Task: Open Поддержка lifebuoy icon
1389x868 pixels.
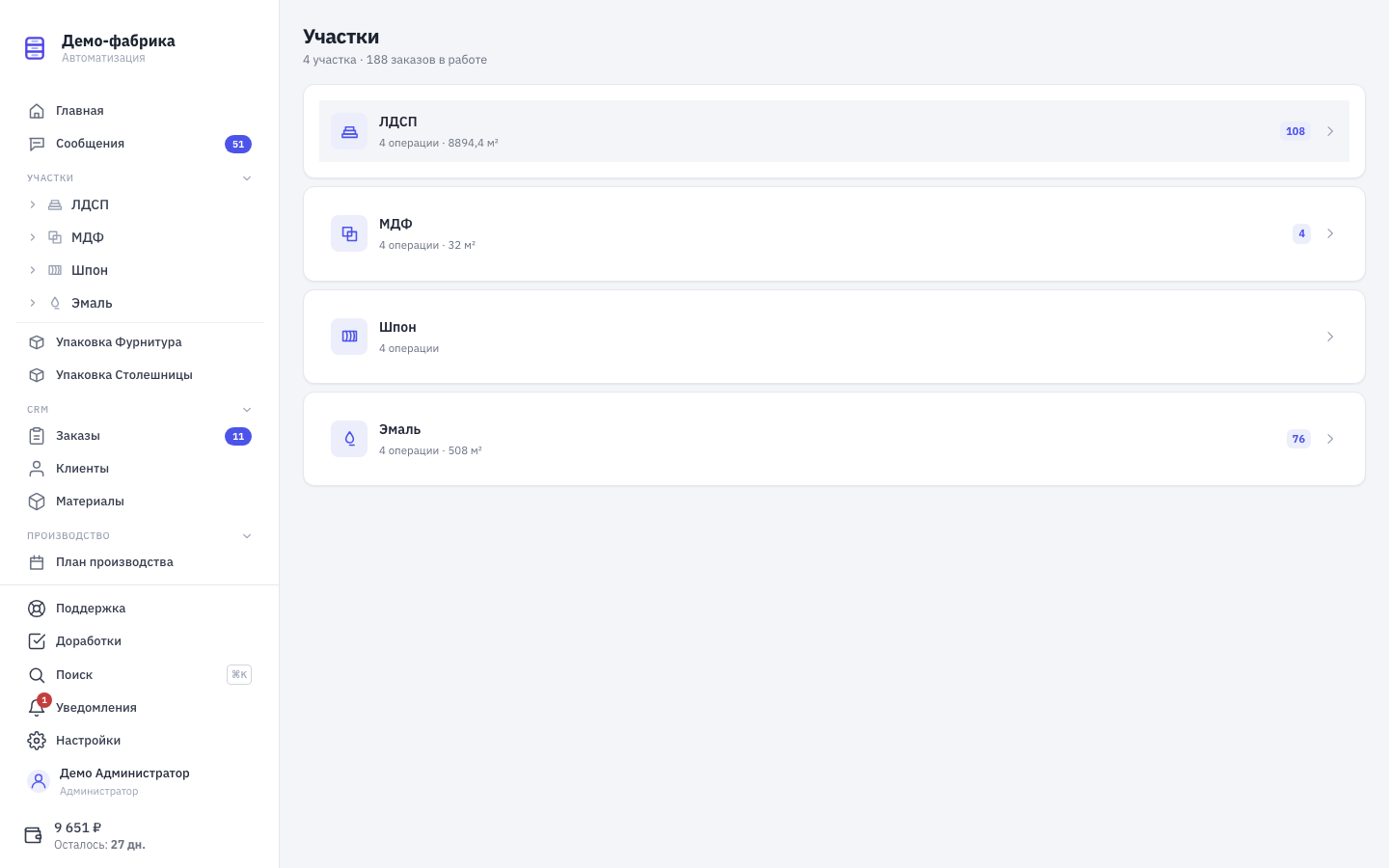Action: [x=37, y=609]
